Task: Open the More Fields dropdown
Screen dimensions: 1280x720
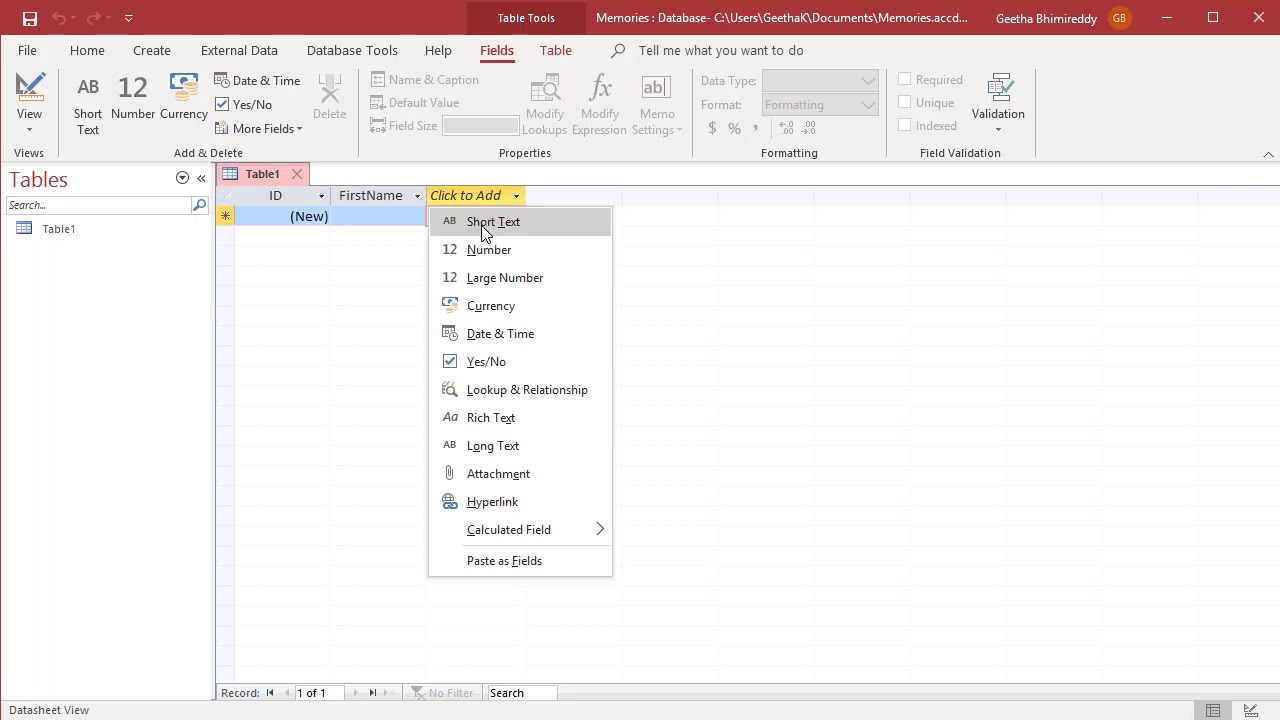Action: pyautogui.click(x=258, y=129)
